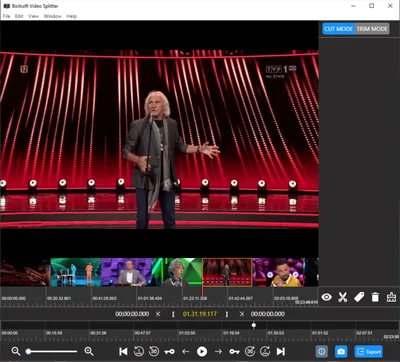Image resolution: width=400 pixels, height=362 pixels.
Task: Open the Help menu
Action: point(71,16)
